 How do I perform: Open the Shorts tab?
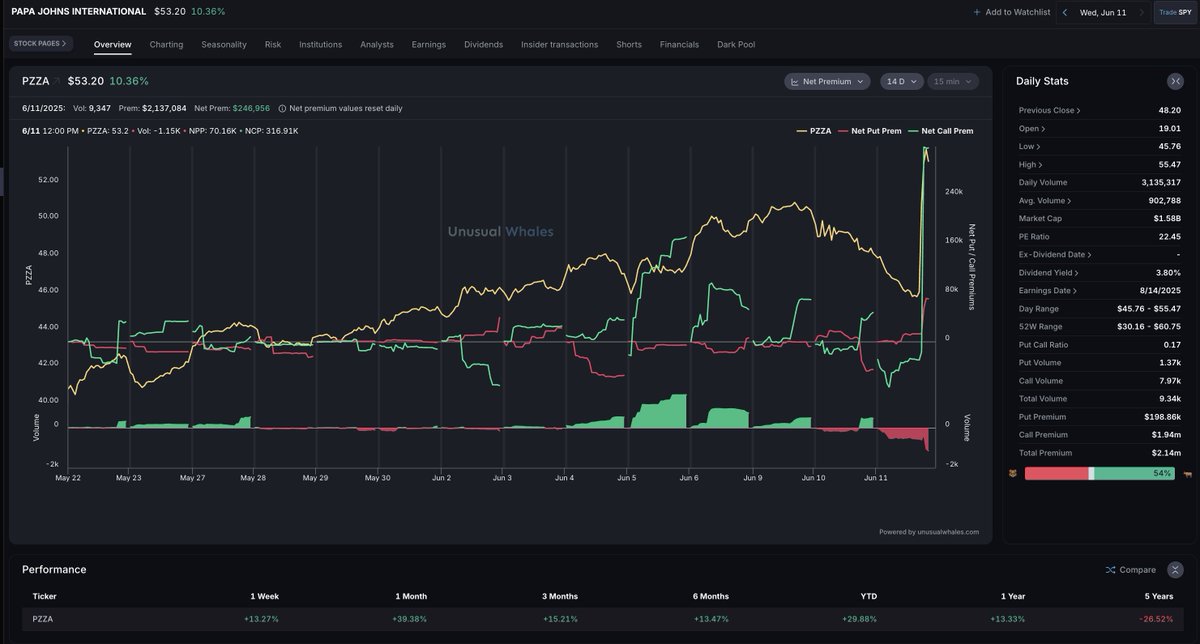pyautogui.click(x=629, y=44)
